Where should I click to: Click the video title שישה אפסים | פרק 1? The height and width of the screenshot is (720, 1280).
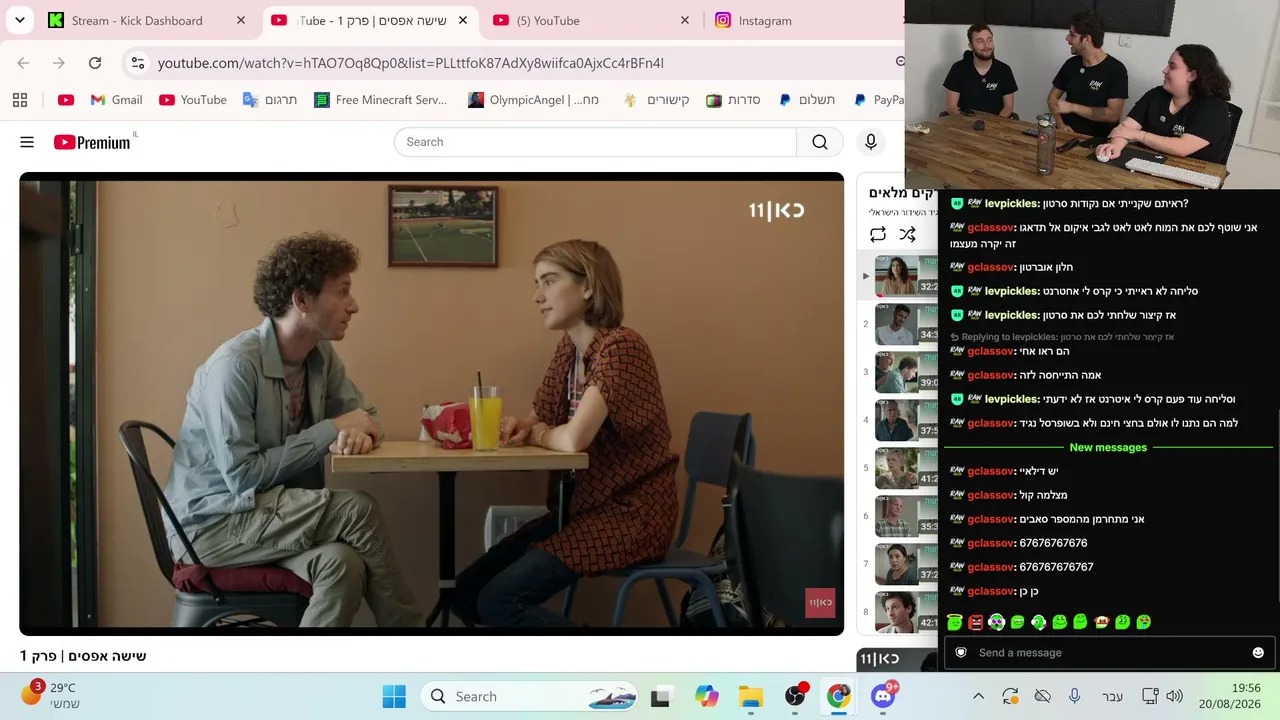pos(83,656)
